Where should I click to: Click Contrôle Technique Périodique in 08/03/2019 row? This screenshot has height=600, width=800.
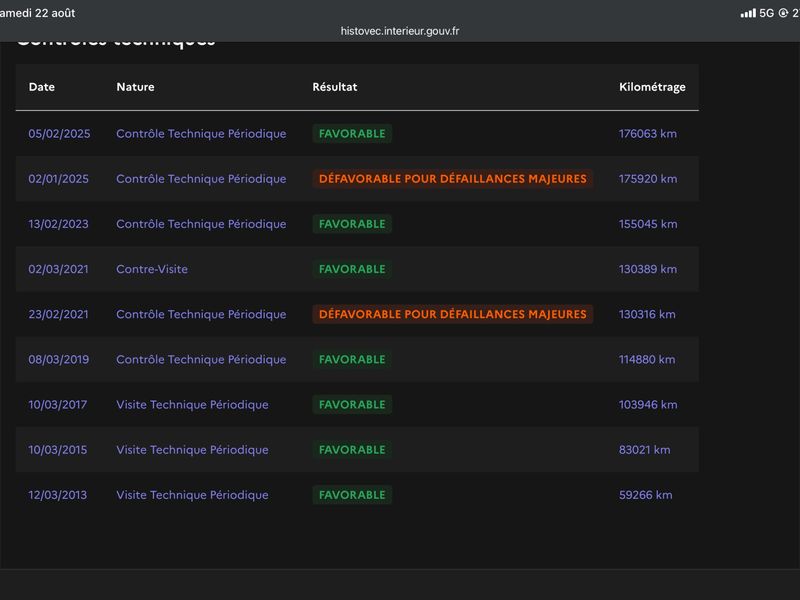pyautogui.click(x=201, y=360)
